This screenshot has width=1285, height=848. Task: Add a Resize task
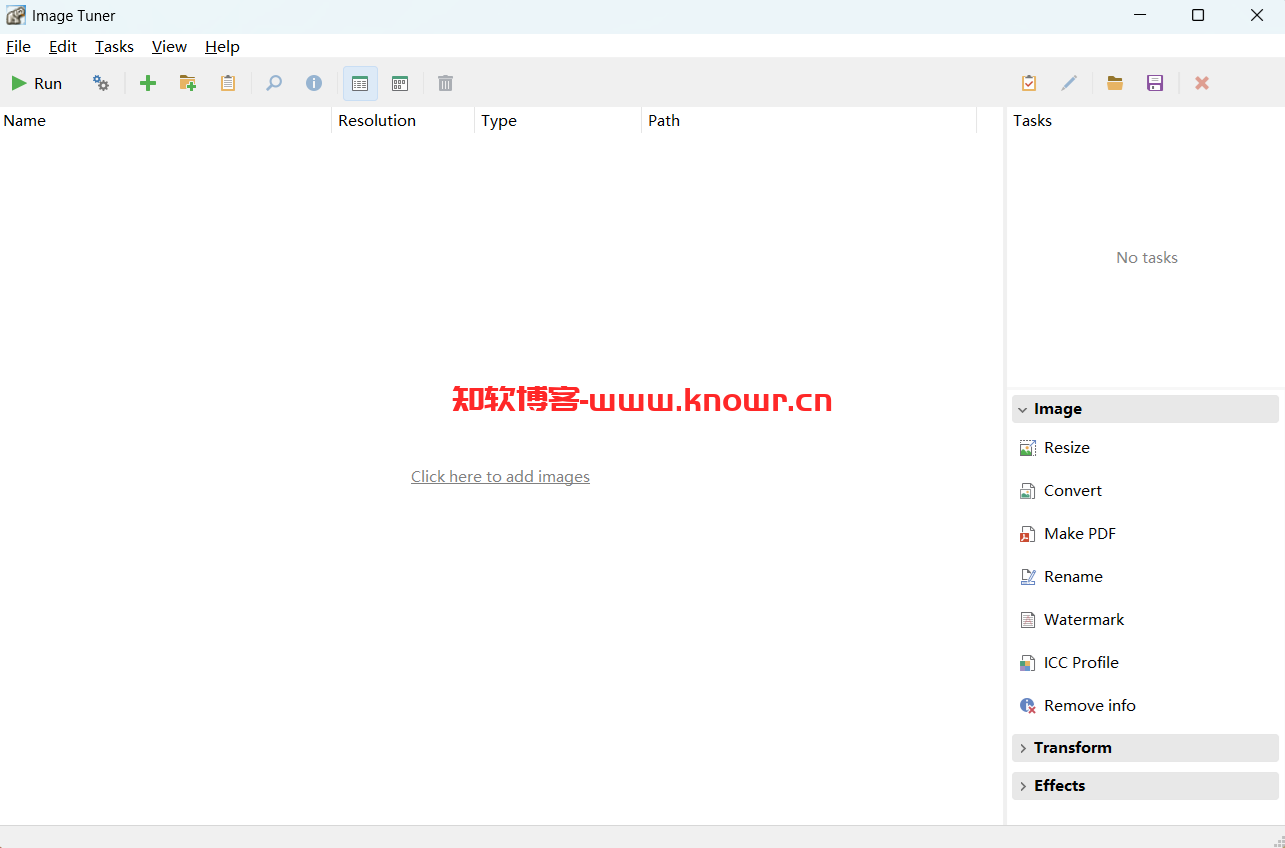click(1067, 448)
